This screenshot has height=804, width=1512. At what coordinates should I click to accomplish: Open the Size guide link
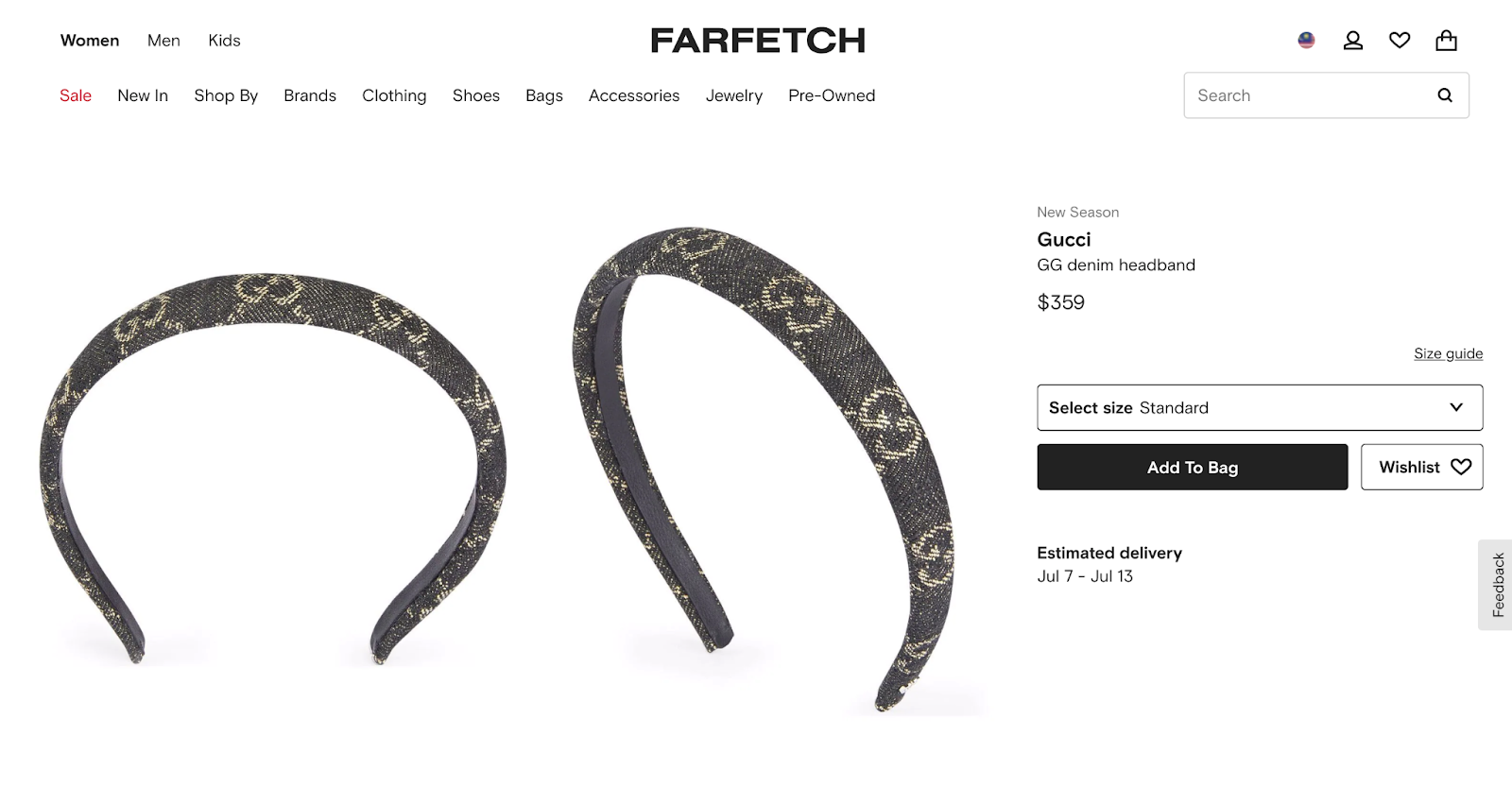1448,353
